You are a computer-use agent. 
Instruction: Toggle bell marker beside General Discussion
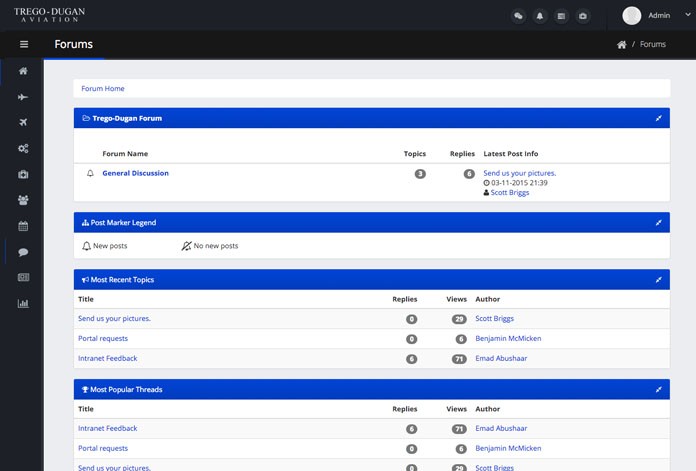tap(90, 173)
